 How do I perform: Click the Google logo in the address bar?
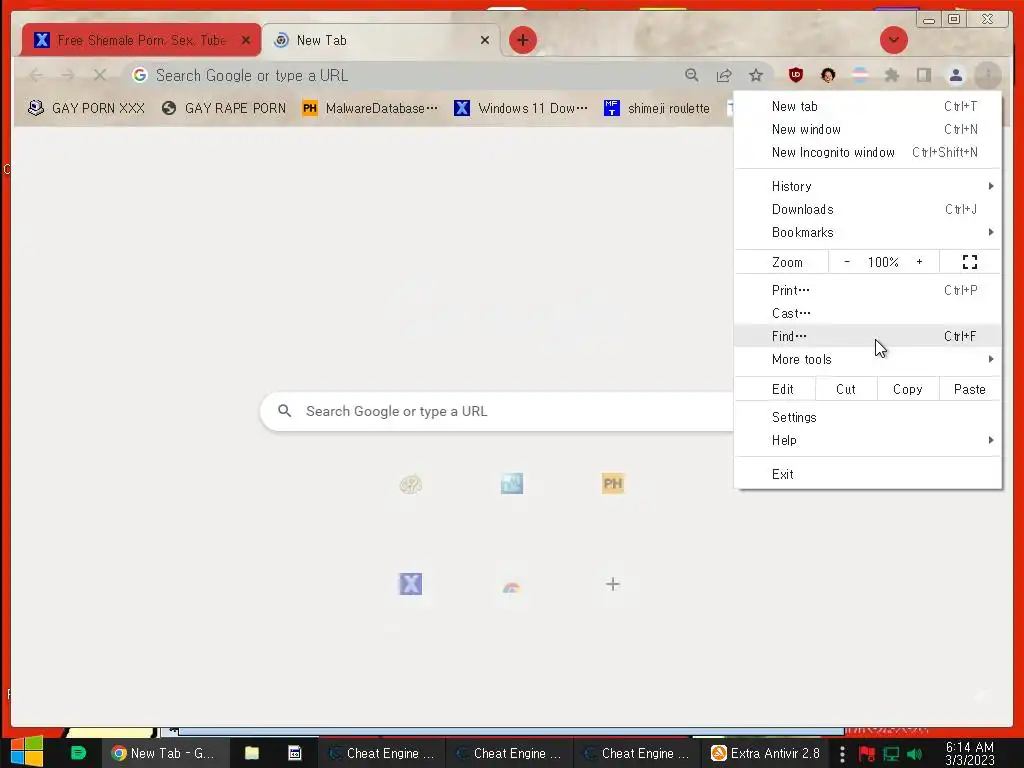139,75
